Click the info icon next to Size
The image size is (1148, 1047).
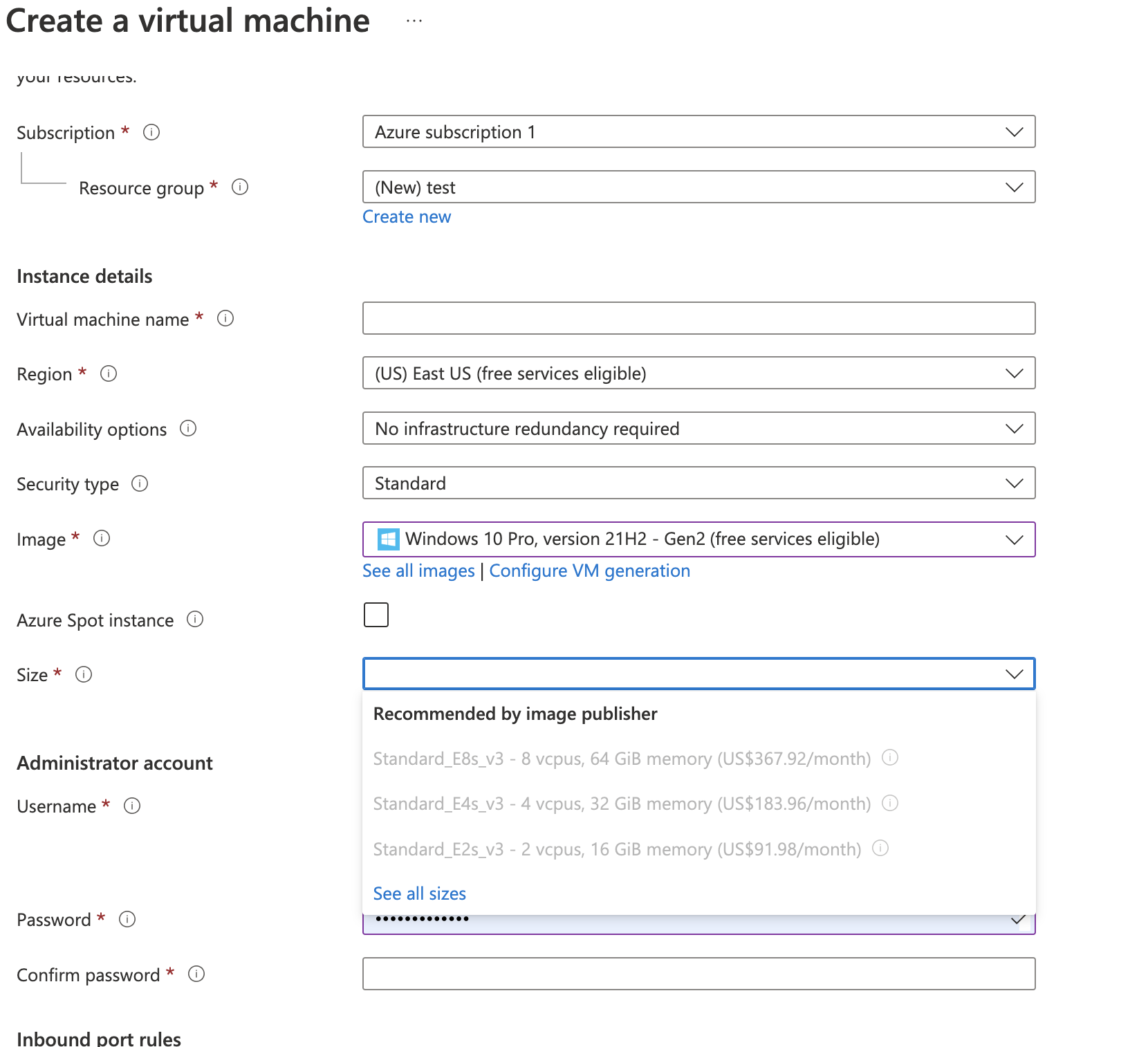84,674
